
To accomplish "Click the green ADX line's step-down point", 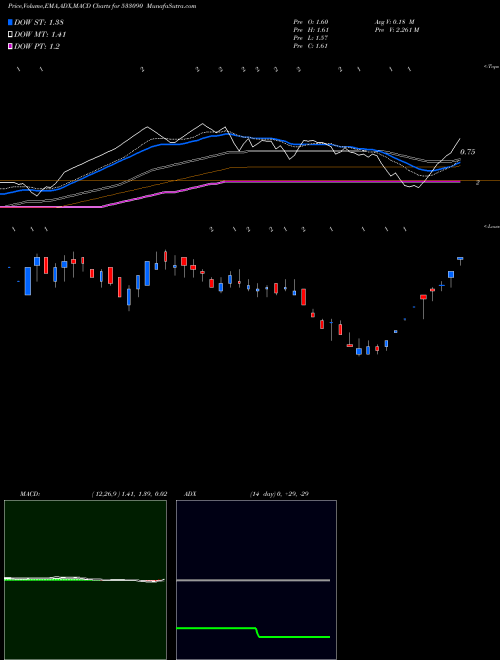I will click(258, 633).
